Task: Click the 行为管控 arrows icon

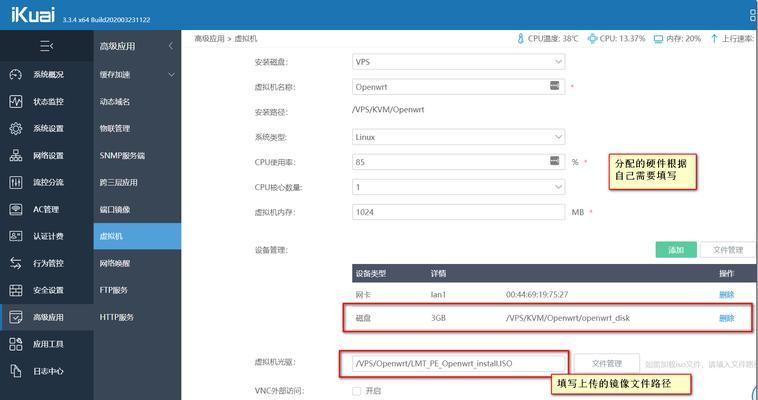Action: [x=15, y=263]
